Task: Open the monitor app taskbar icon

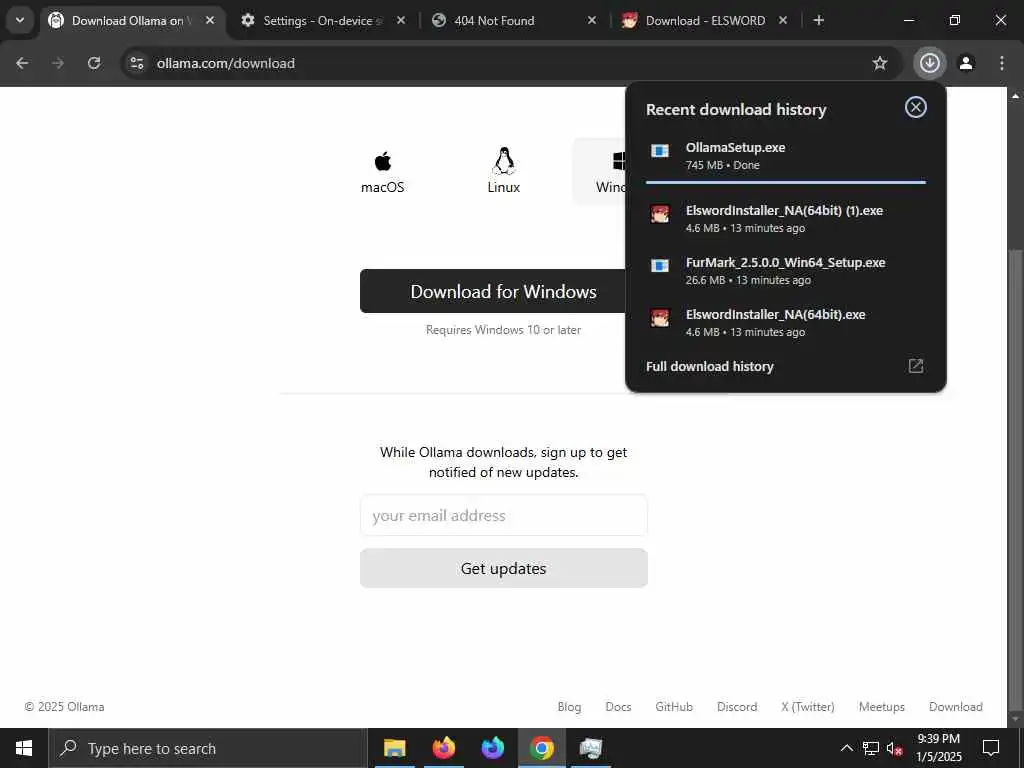Action: pyautogui.click(x=590, y=748)
